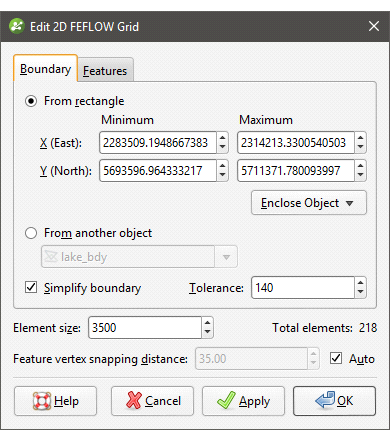Click the X (East) maximum field
The height and width of the screenshot is (430, 390).
pos(296,143)
